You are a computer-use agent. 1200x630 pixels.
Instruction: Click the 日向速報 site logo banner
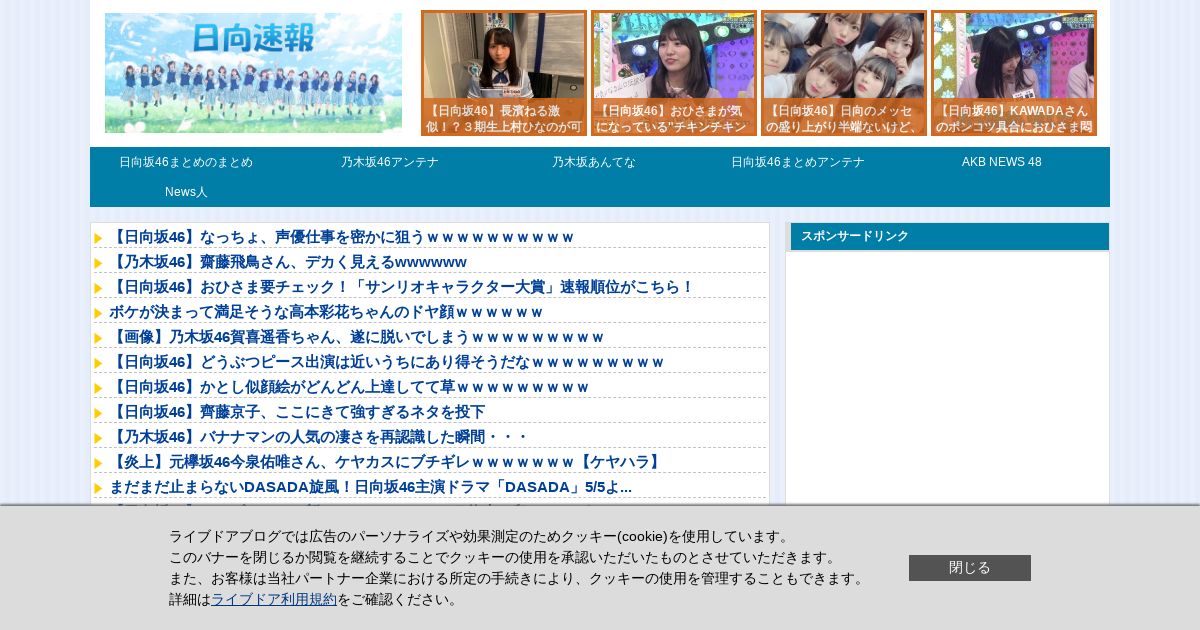253,73
